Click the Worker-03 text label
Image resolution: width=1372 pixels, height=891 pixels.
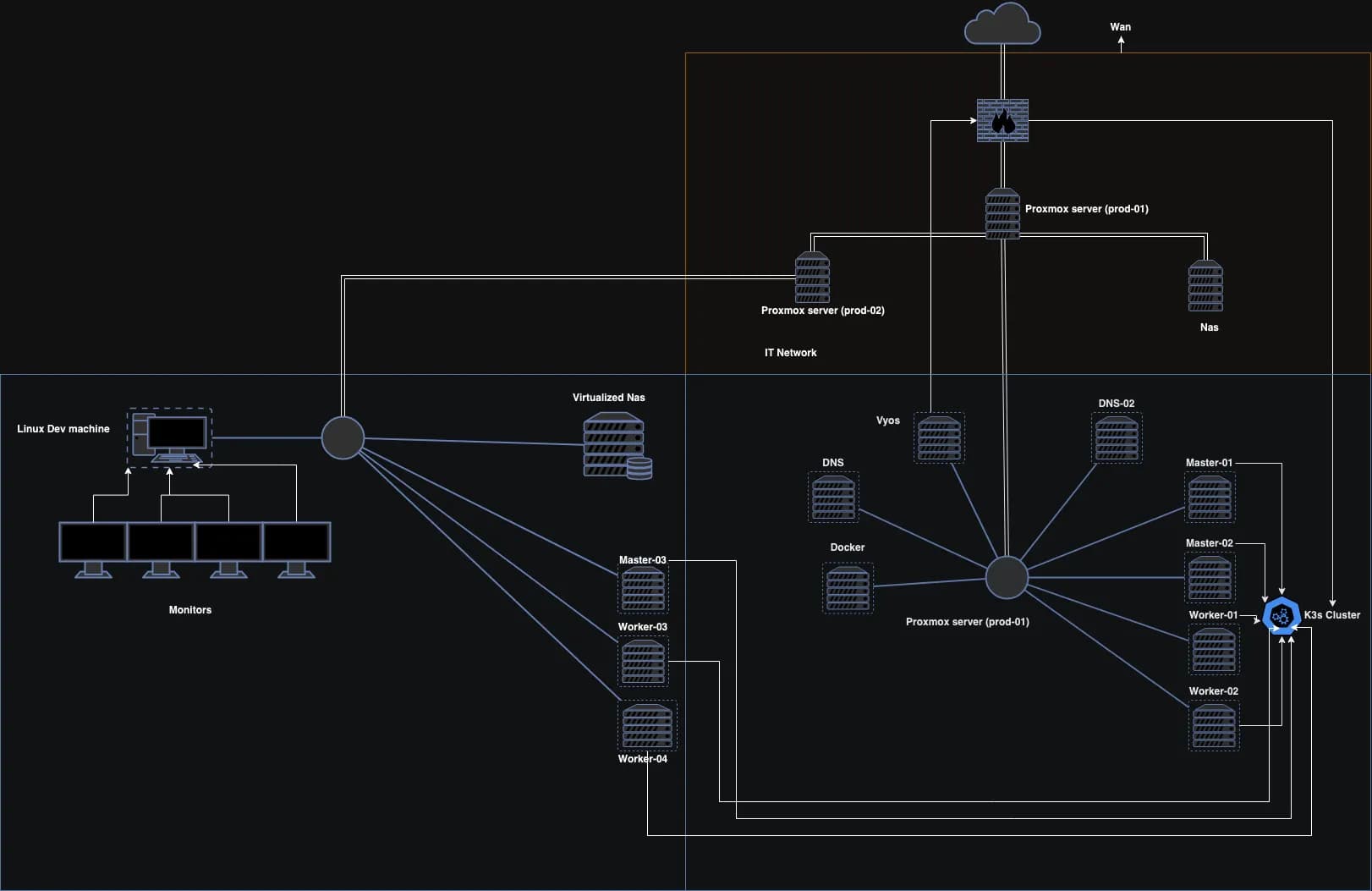click(642, 627)
